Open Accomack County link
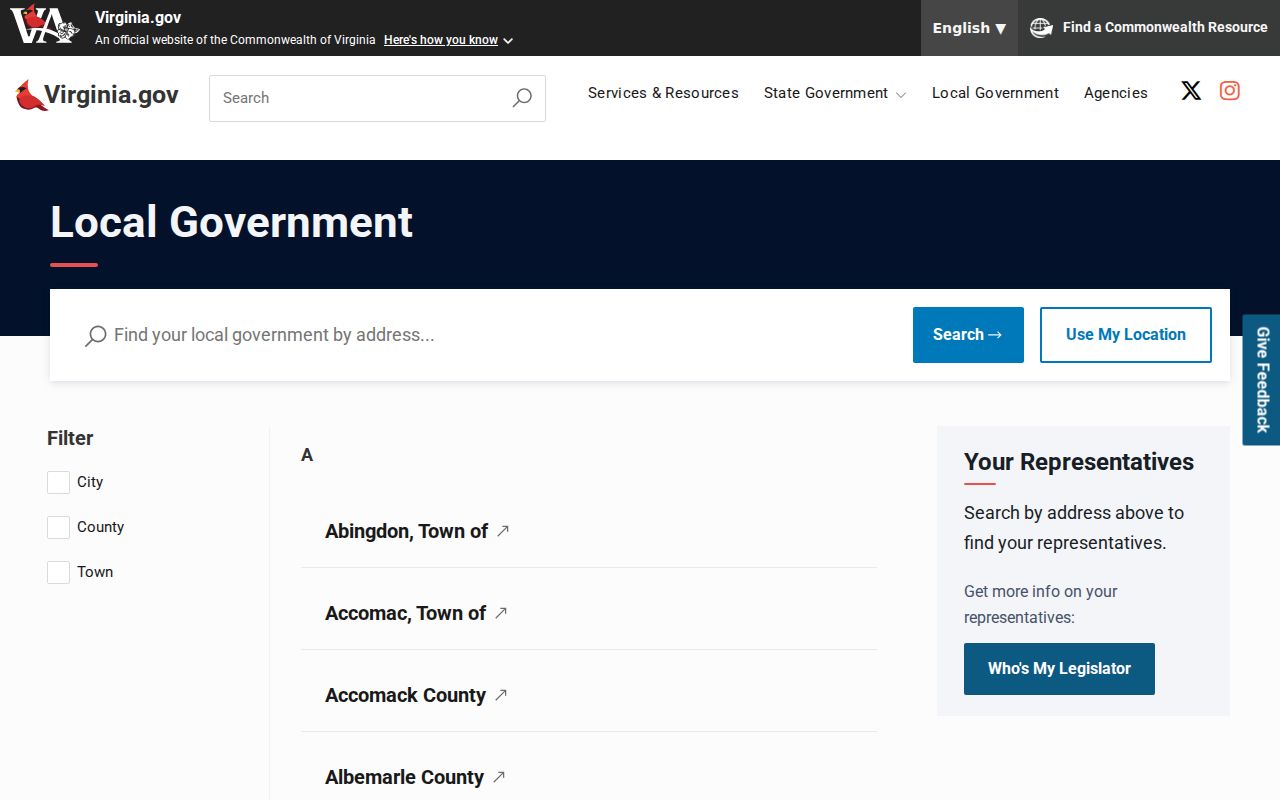This screenshot has width=1280, height=800. click(x=405, y=695)
